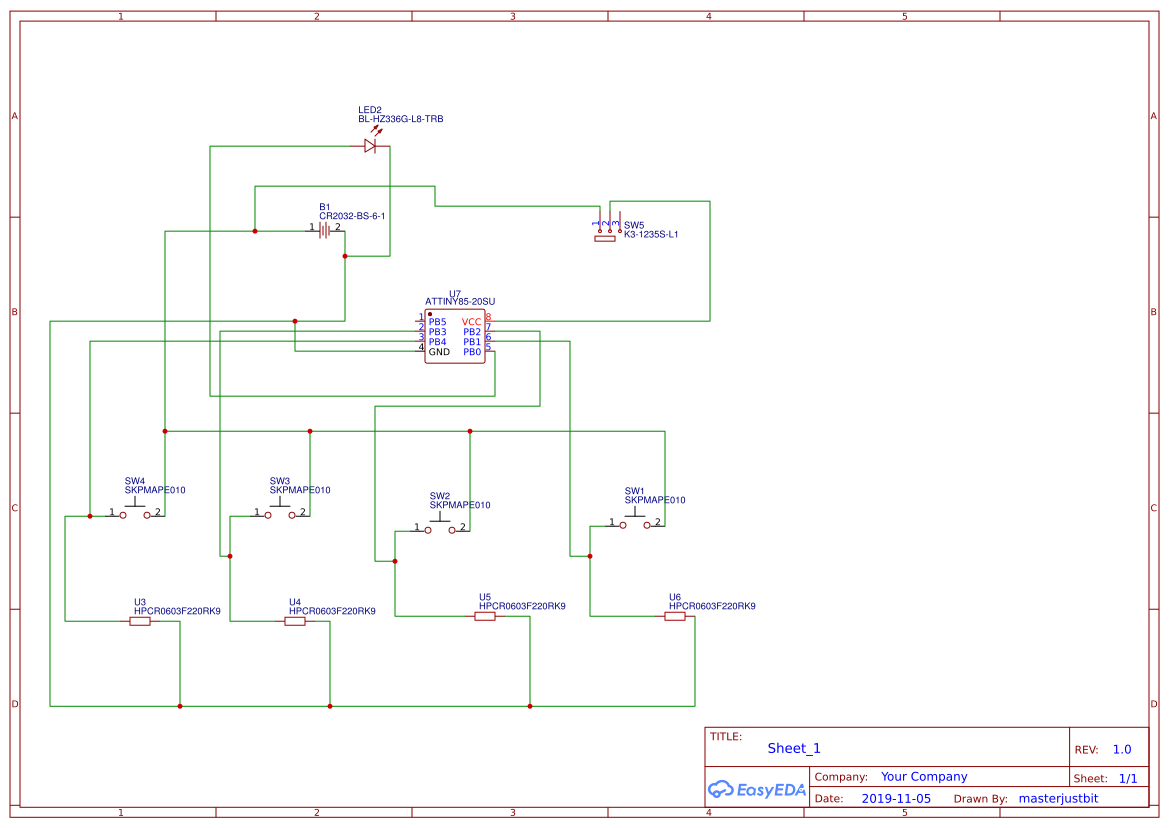This screenshot has width=1169, height=828.
Task: Click the date 2019-11-05 field
Action: coord(897,798)
